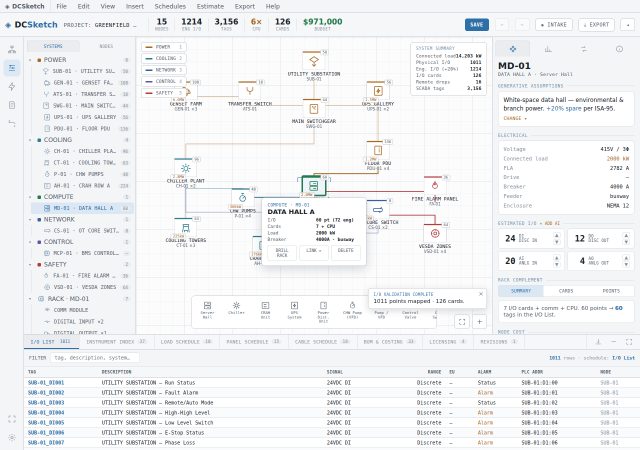Switch to LOAD SCHEDULE tab
This screenshot has width=640, height=450.
click(x=186, y=341)
